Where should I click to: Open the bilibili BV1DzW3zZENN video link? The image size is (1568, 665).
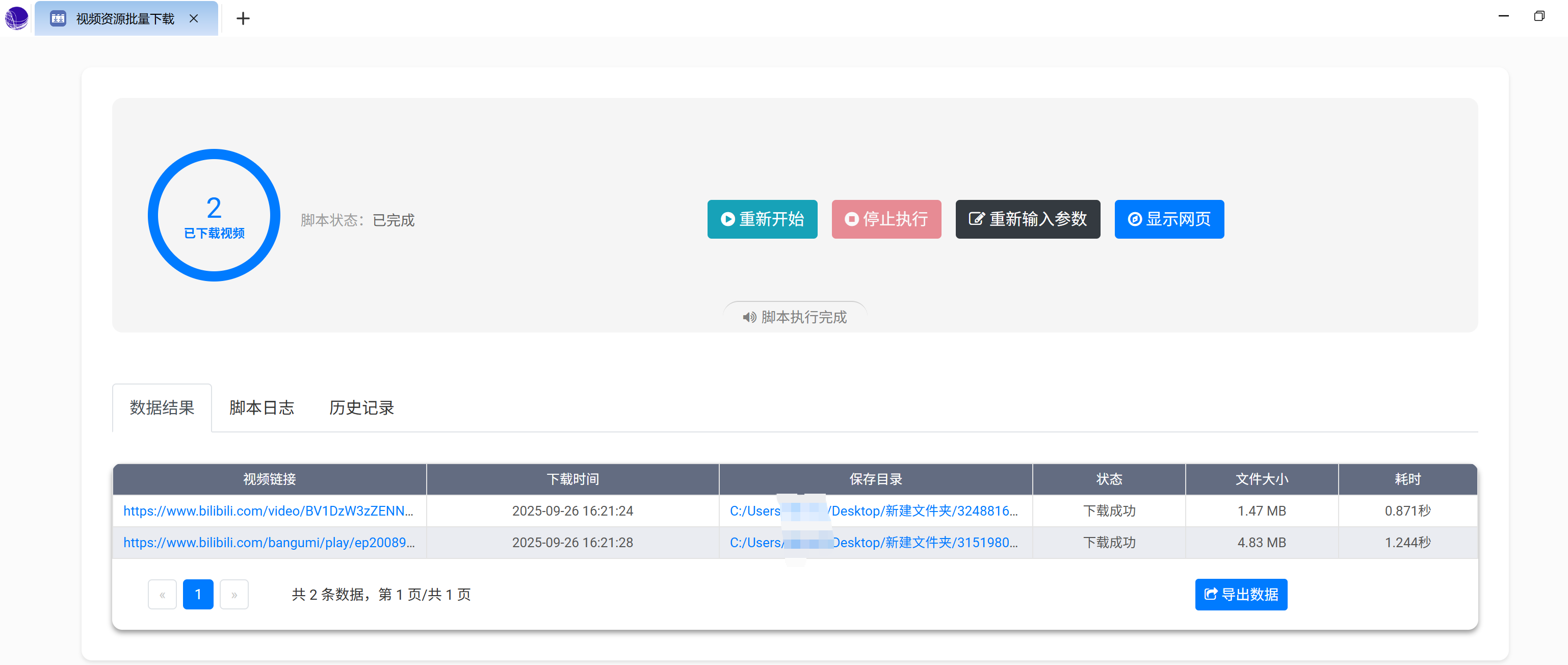click(269, 510)
